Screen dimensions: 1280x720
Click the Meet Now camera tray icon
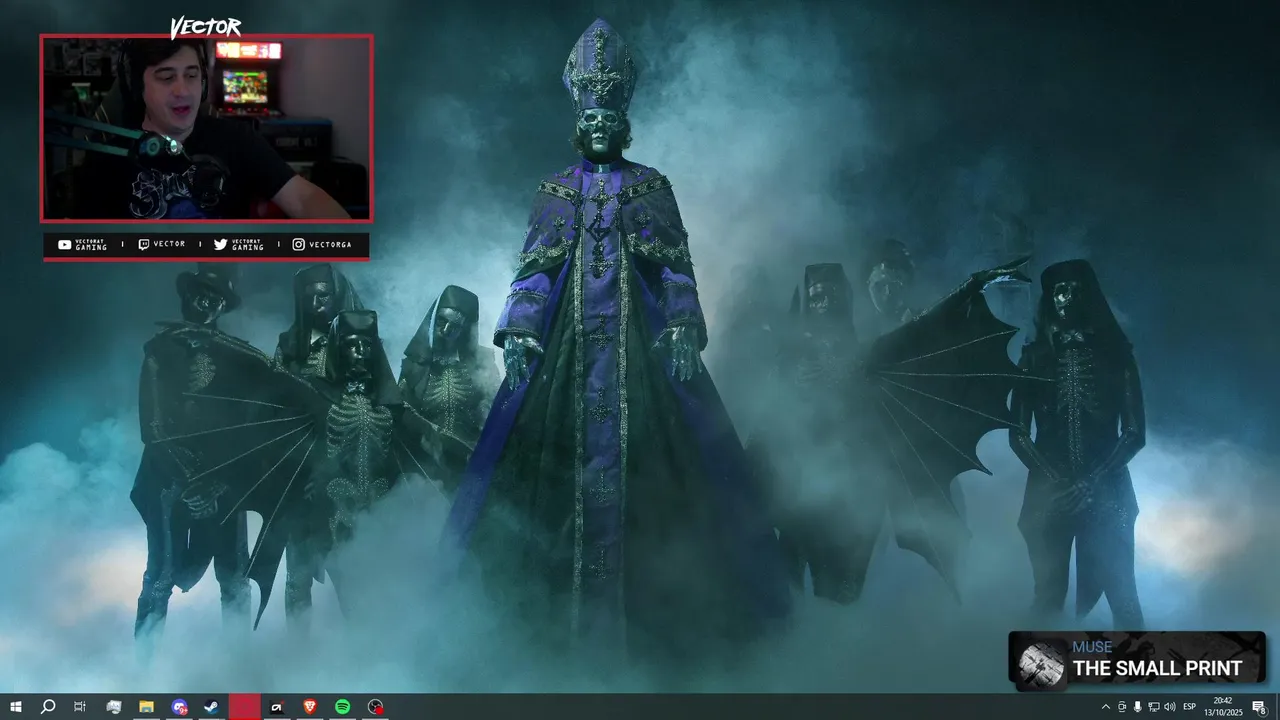[1122, 707]
